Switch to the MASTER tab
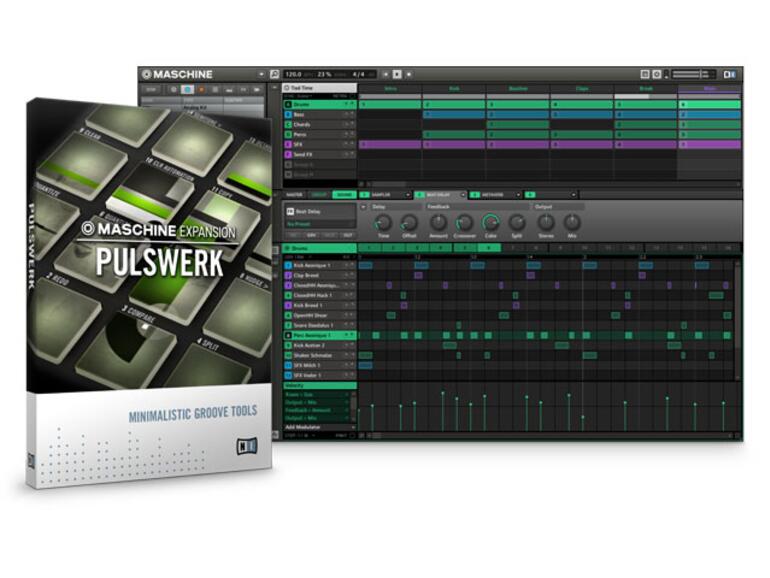Screen dimensions: 770x578 click(294, 195)
